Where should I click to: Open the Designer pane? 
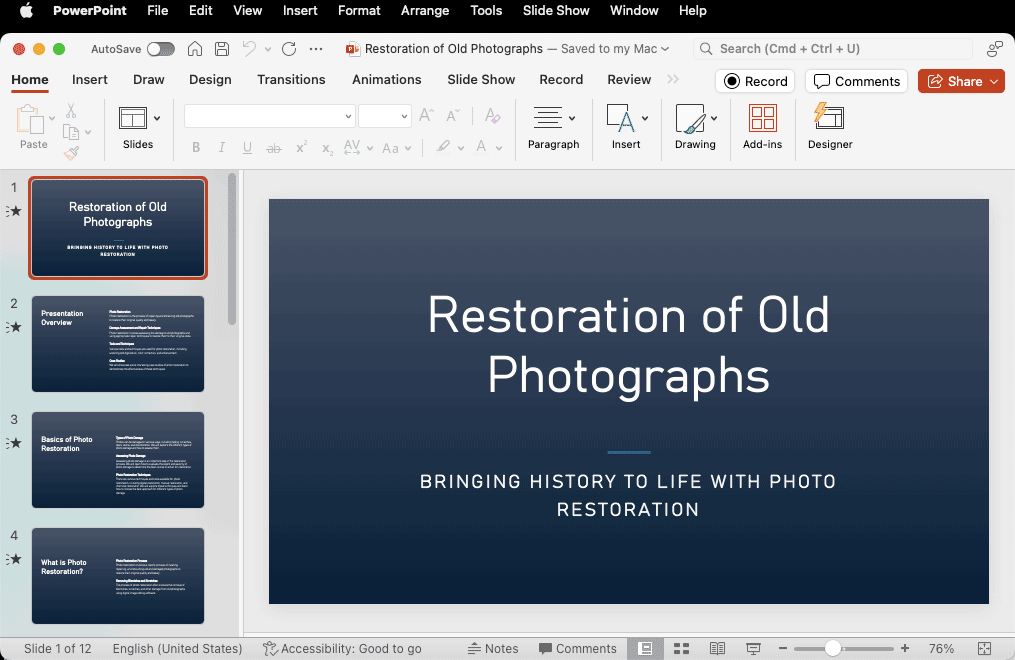pyautogui.click(x=830, y=126)
